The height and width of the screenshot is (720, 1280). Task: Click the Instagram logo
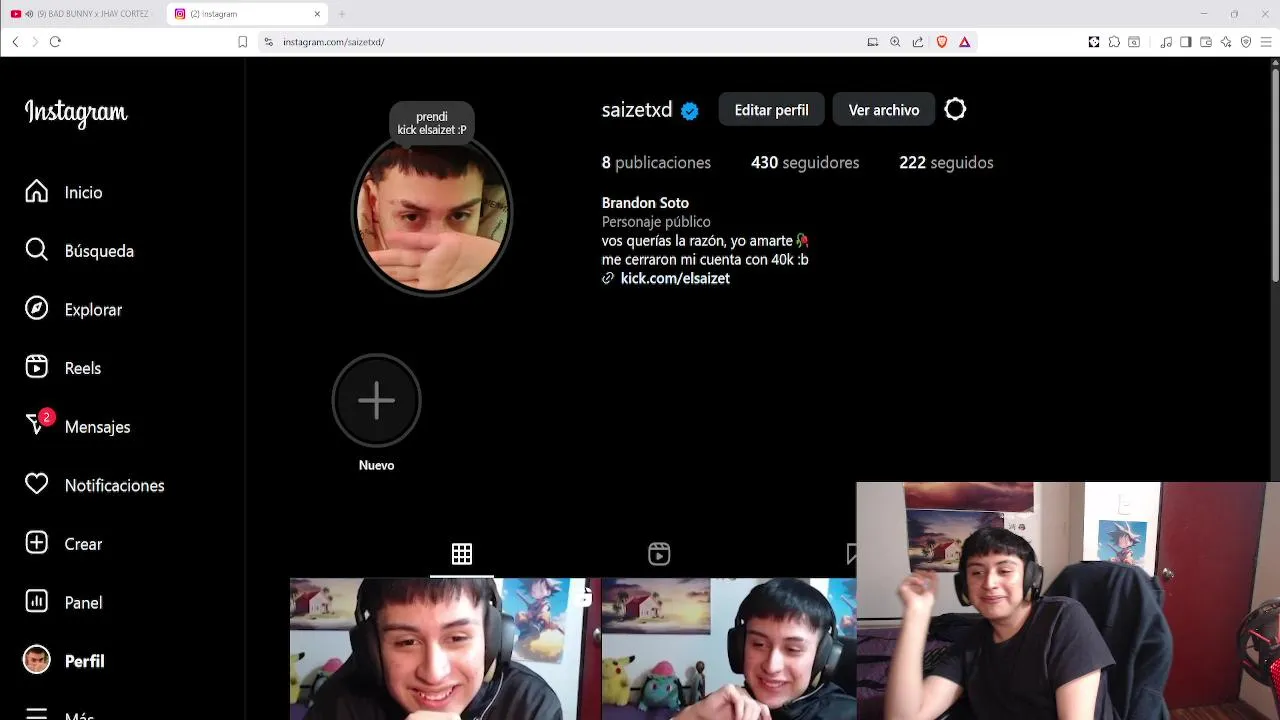(x=76, y=112)
